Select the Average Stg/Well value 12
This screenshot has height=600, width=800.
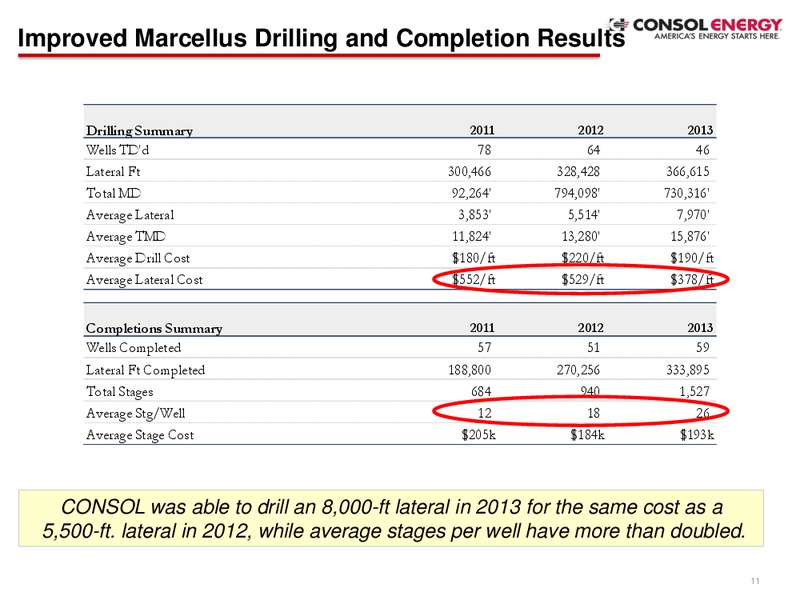click(x=484, y=413)
